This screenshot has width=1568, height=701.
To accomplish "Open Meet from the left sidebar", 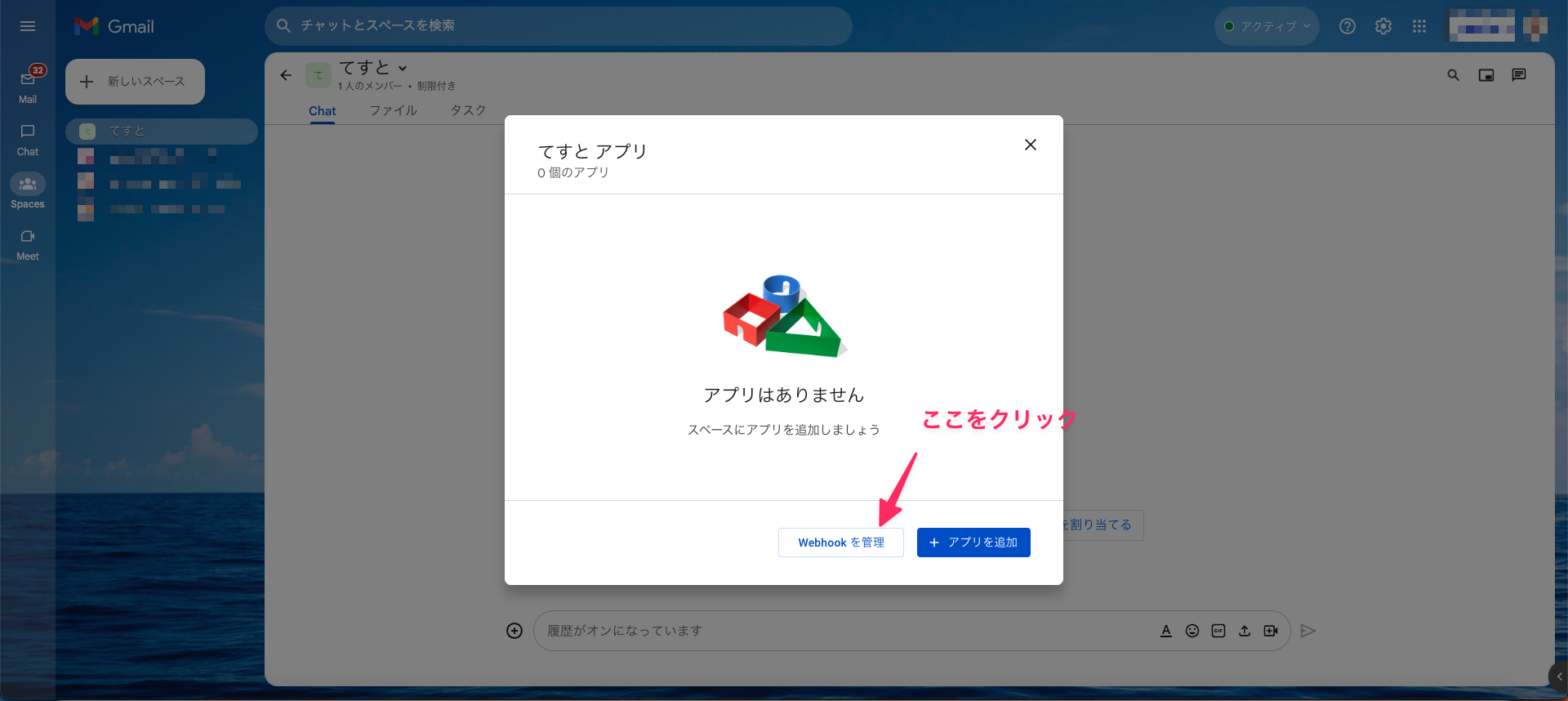I will 28,243.
